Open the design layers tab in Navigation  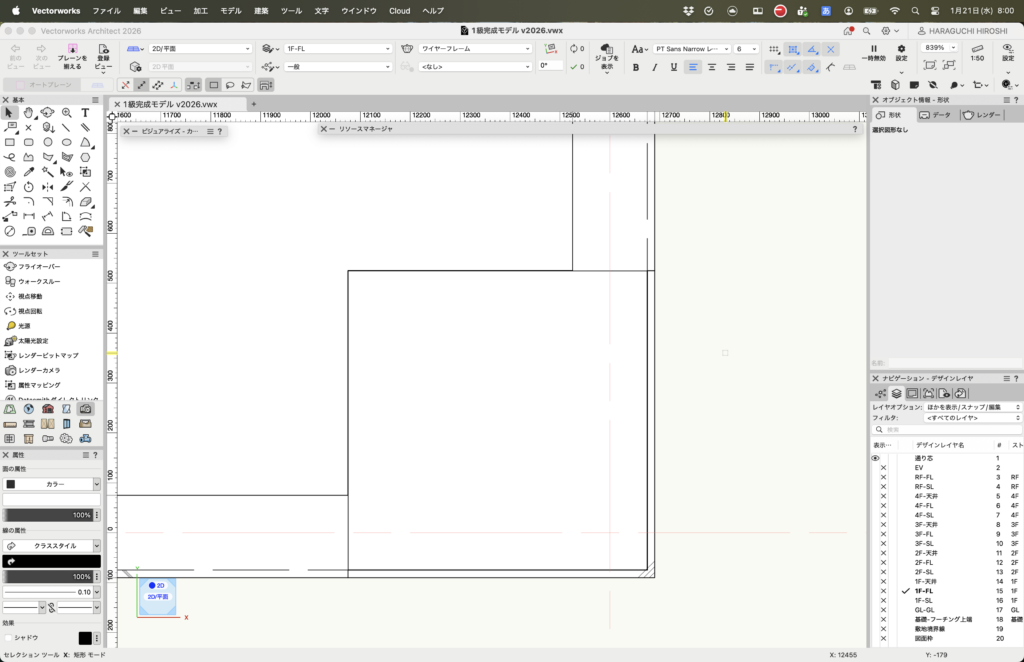(896, 394)
